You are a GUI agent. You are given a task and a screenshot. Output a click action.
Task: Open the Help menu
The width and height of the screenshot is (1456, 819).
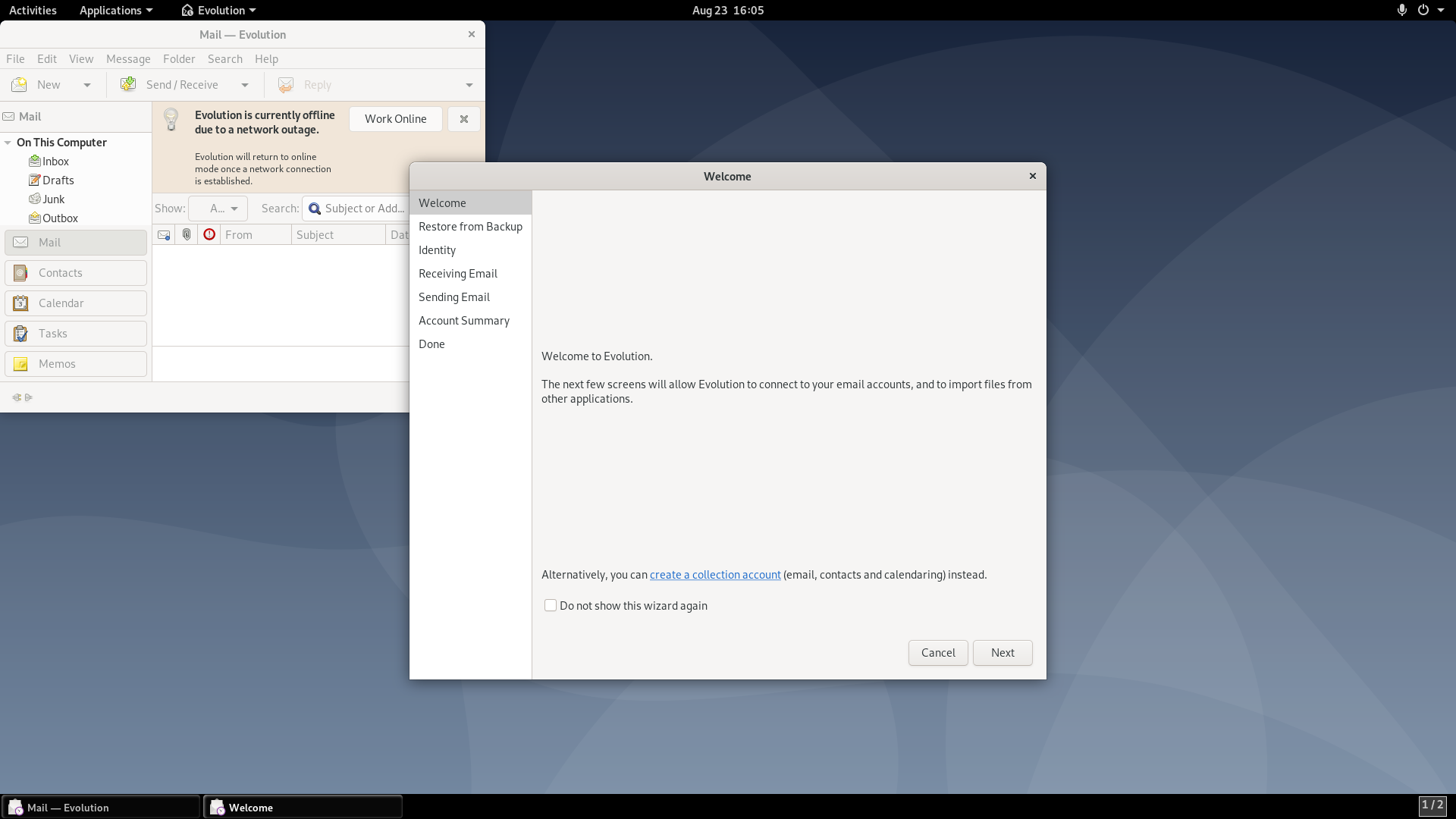(x=266, y=59)
